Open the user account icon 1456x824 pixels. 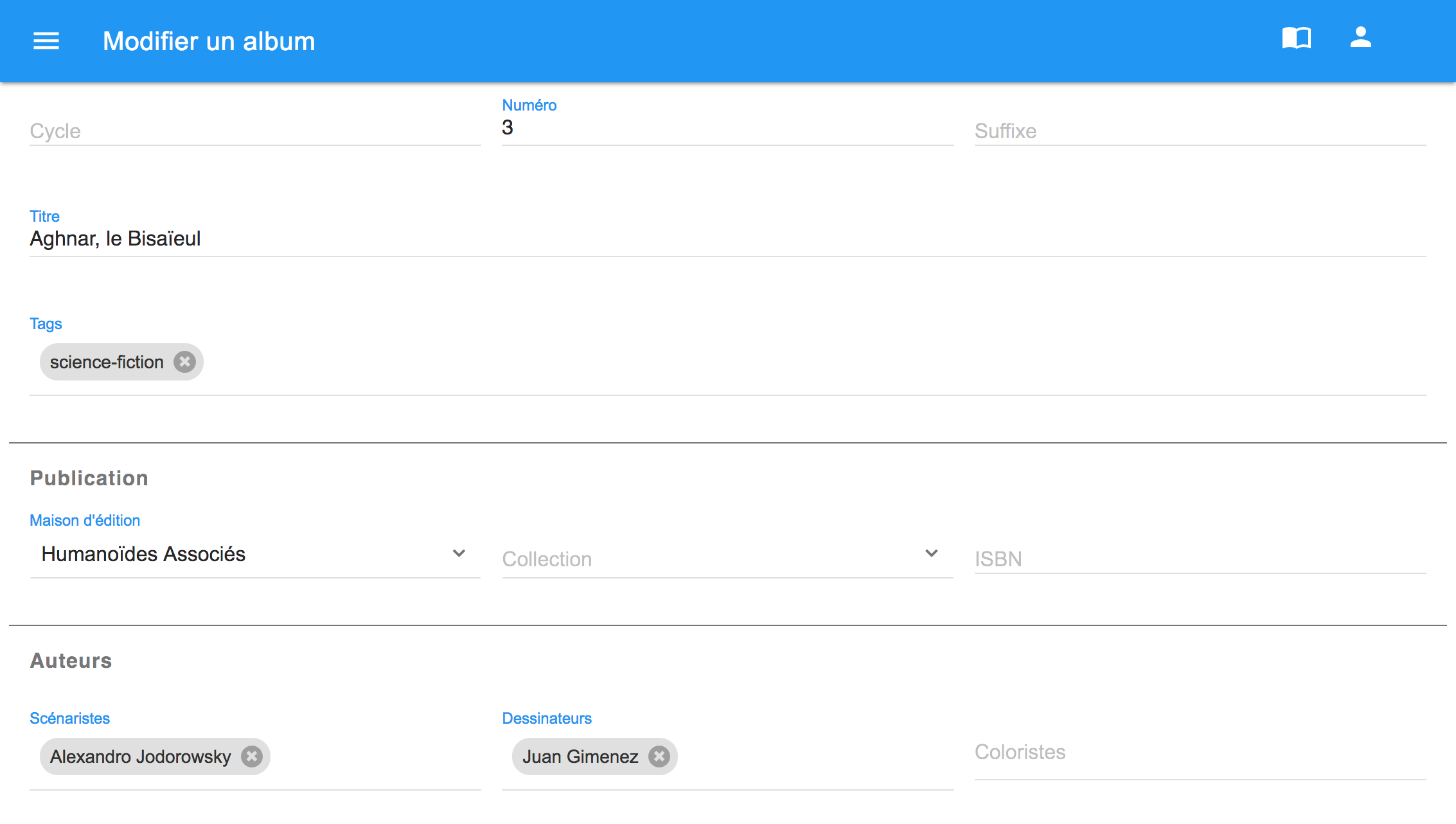1361,37
